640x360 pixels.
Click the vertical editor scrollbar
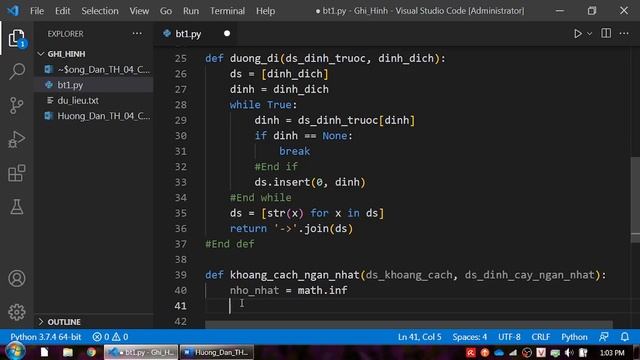[x=635, y=200]
